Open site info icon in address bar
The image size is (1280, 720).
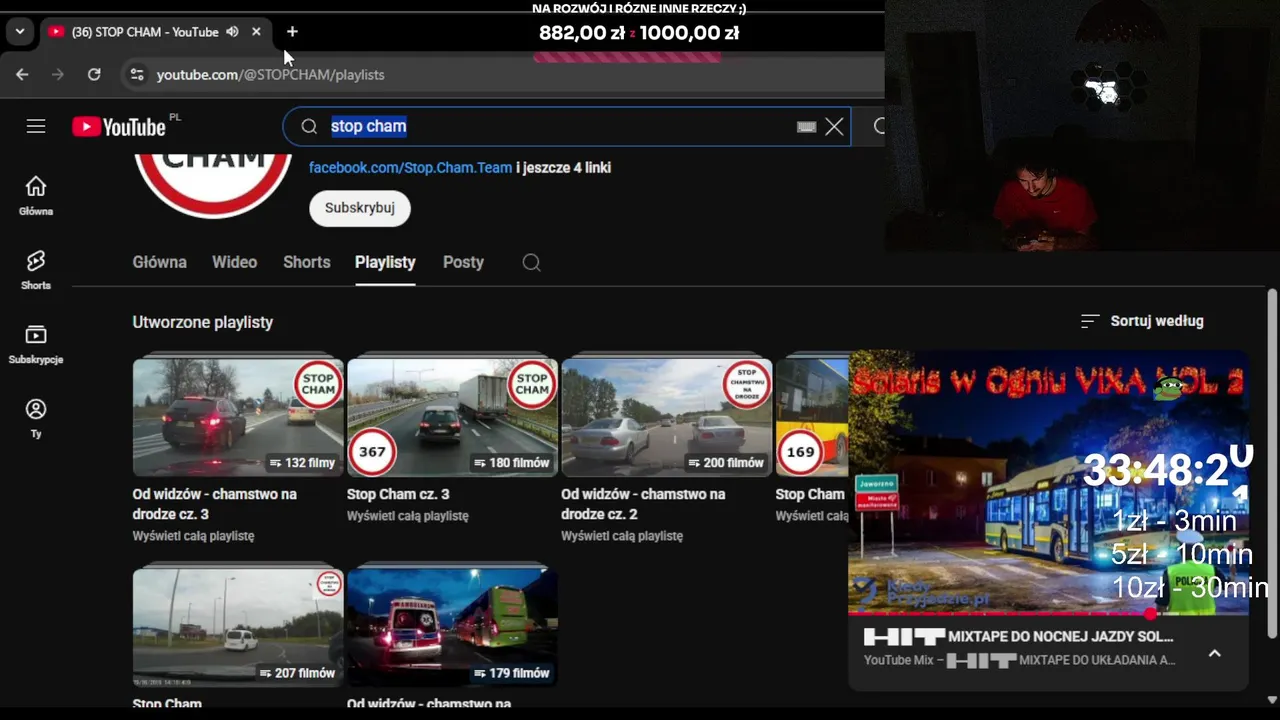137,74
